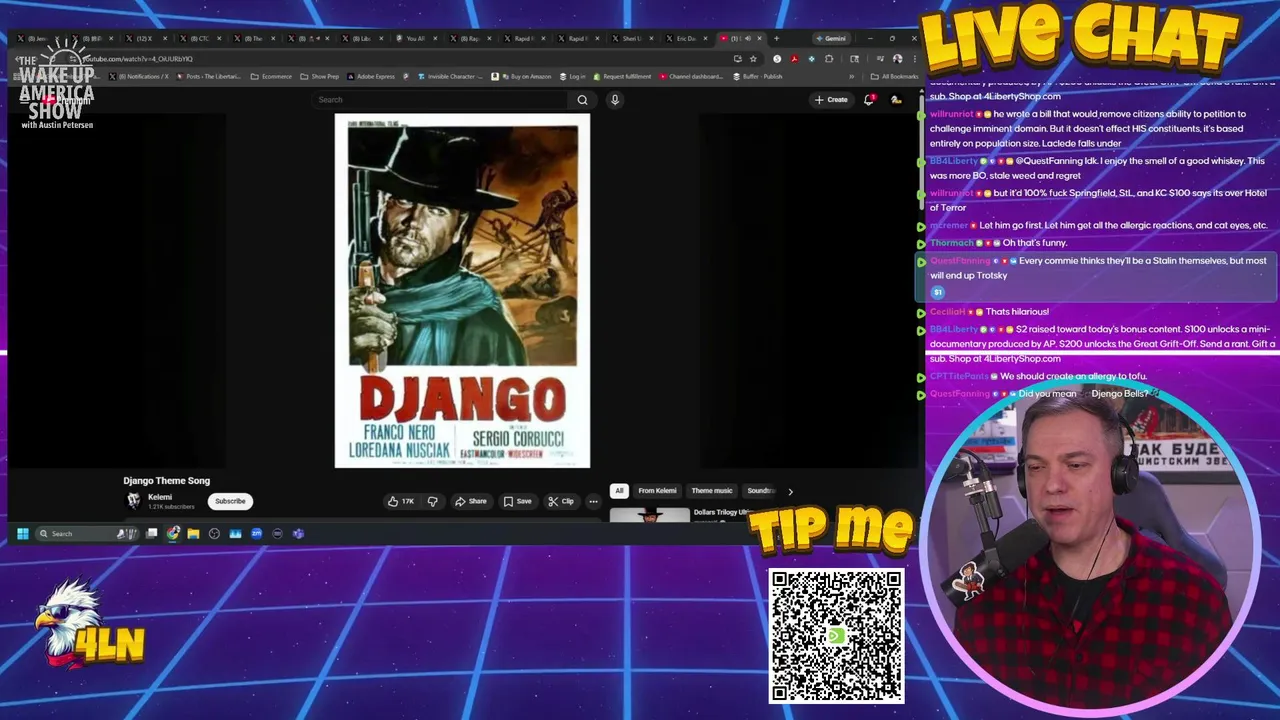Click into the YouTube search field
Viewport: 1280px width, 720px height.
[x=440, y=100]
